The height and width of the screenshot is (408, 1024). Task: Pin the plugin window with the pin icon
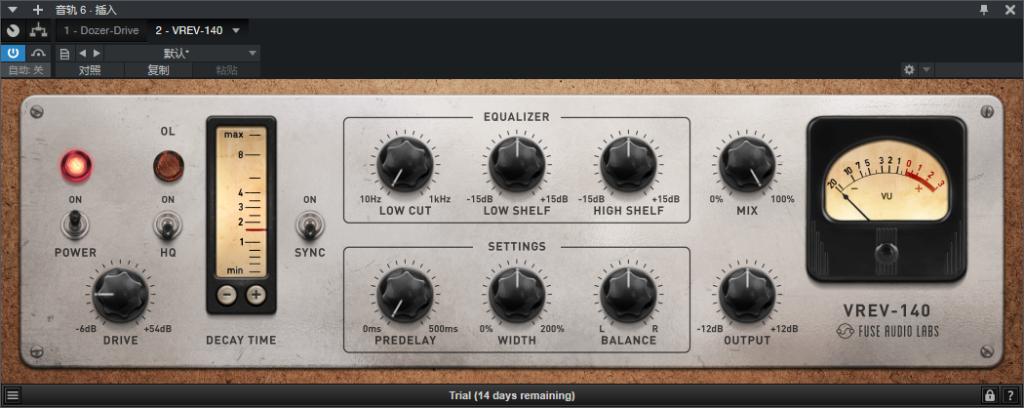[x=984, y=9]
